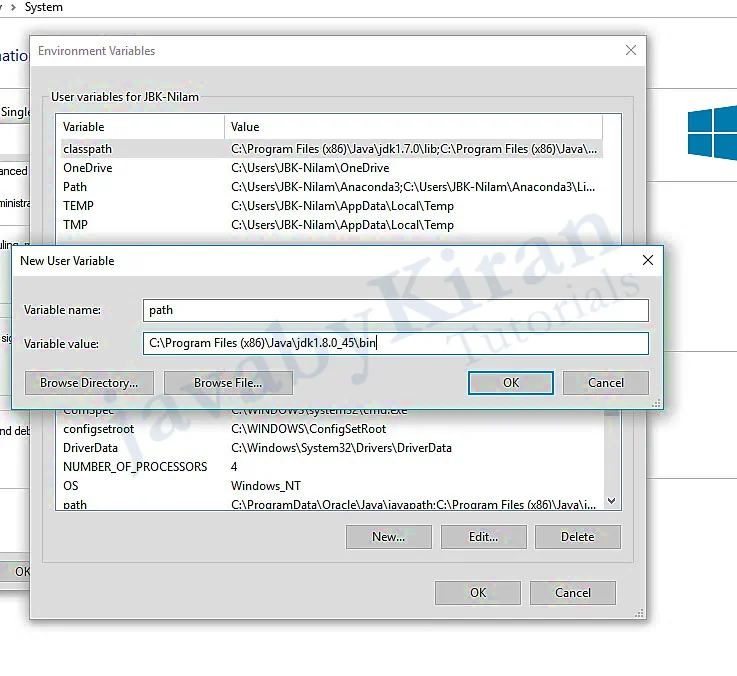Click the resize grip of New User Variable
Viewport: 737px width, 676px height.
[x=657, y=403]
